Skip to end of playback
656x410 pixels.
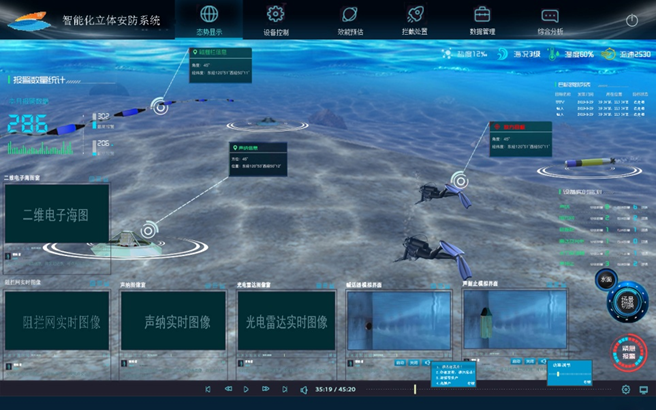(x=284, y=389)
